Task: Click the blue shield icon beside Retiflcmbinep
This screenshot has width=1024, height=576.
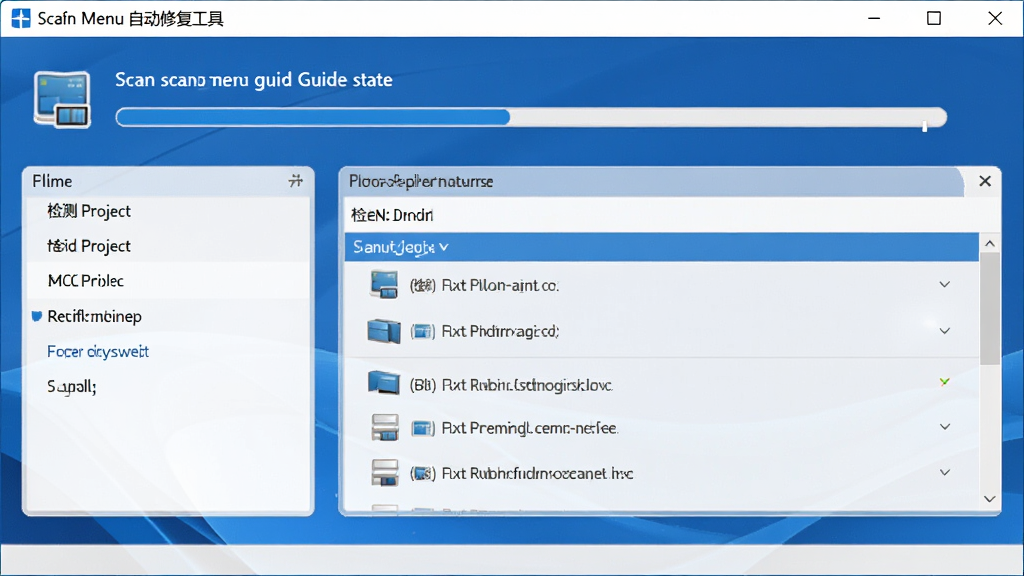Action: coord(37,317)
